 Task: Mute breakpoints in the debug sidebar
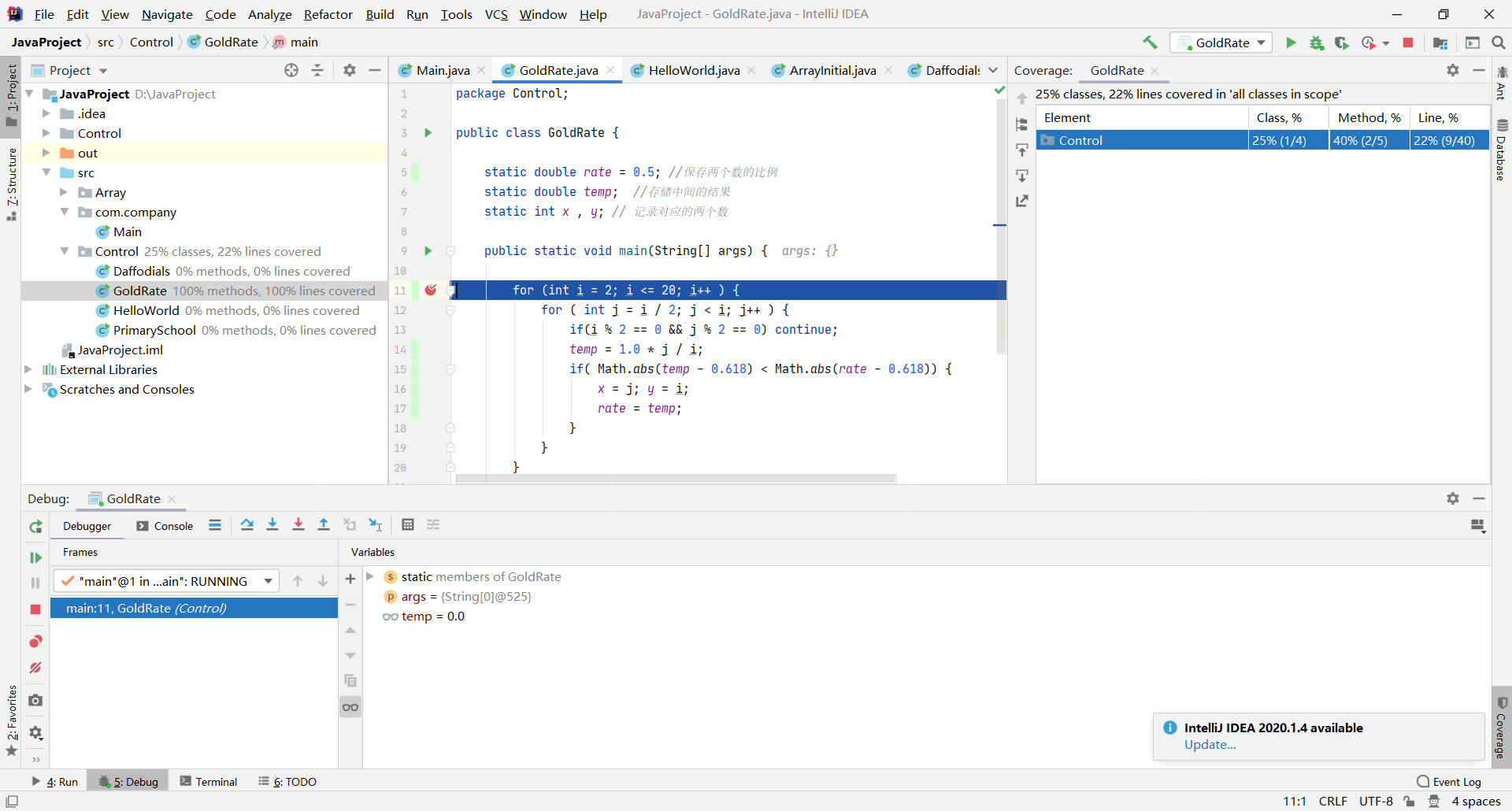pos(35,668)
